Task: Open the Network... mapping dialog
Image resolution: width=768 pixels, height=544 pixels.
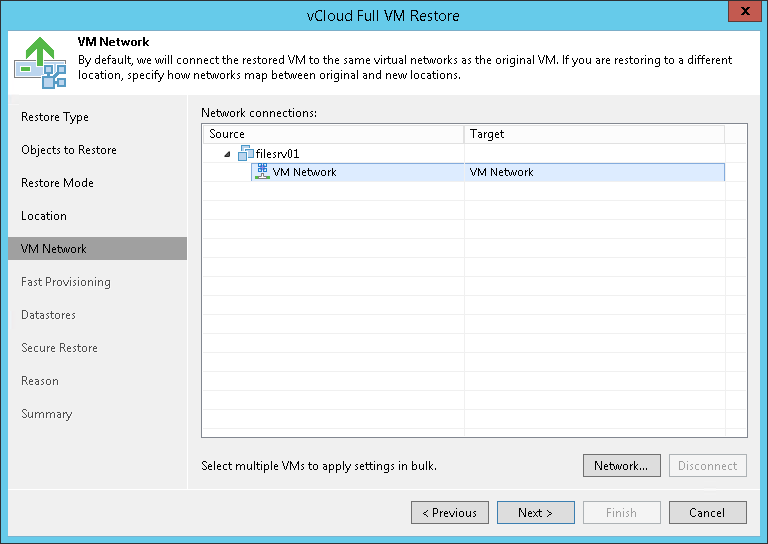Action: pyautogui.click(x=621, y=465)
